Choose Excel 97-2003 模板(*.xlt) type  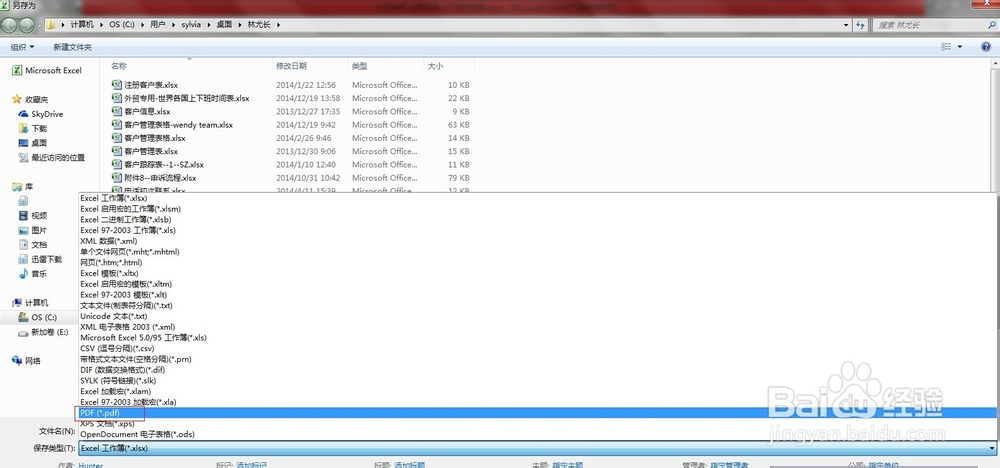coord(537,295)
